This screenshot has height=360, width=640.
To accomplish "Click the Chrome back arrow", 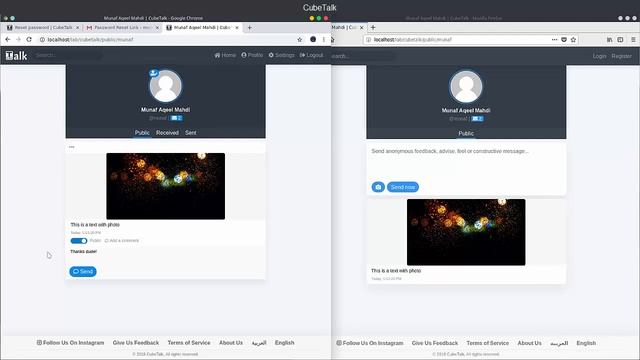I will [8, 40].
